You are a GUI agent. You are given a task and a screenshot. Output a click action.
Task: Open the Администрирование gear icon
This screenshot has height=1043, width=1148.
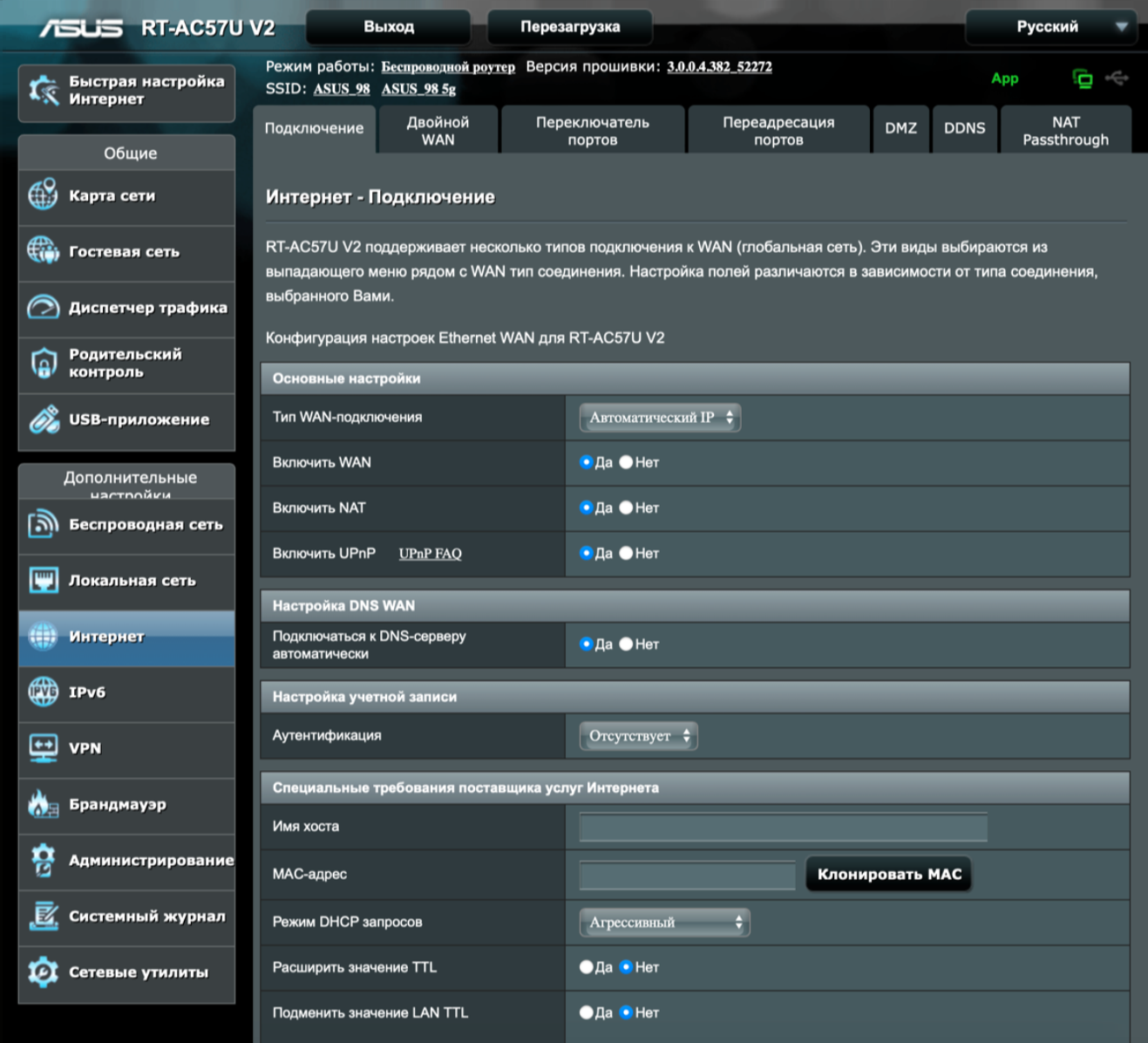[x=43, y=860]
